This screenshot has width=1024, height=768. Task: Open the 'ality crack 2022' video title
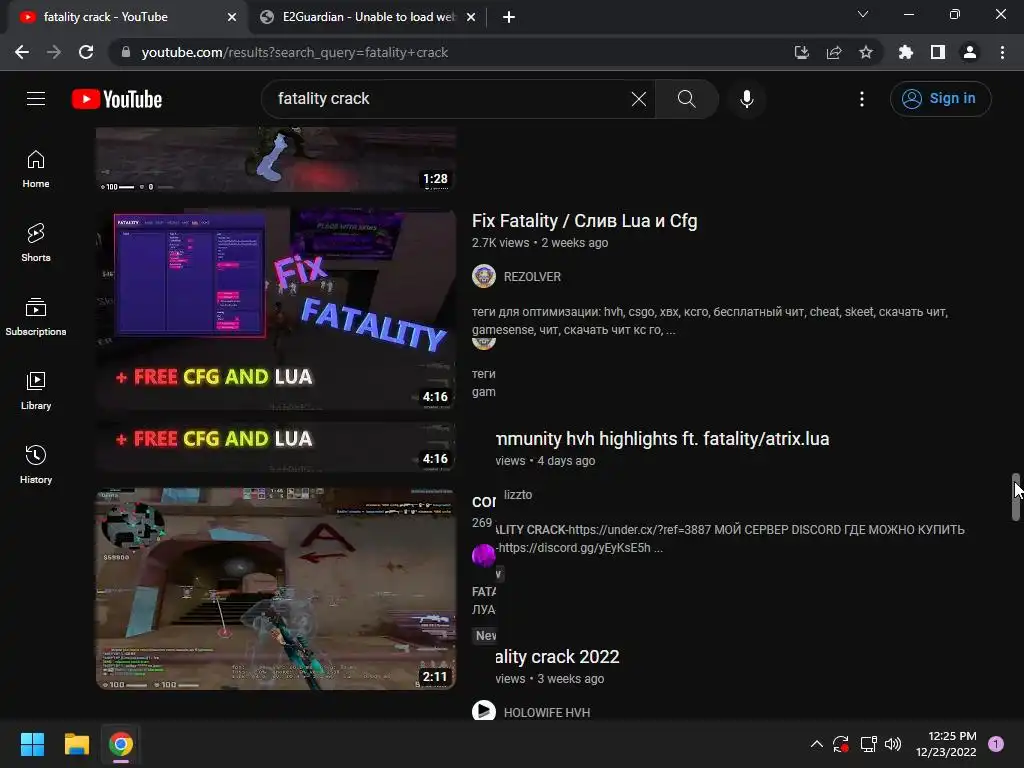(x=557, y=656)
